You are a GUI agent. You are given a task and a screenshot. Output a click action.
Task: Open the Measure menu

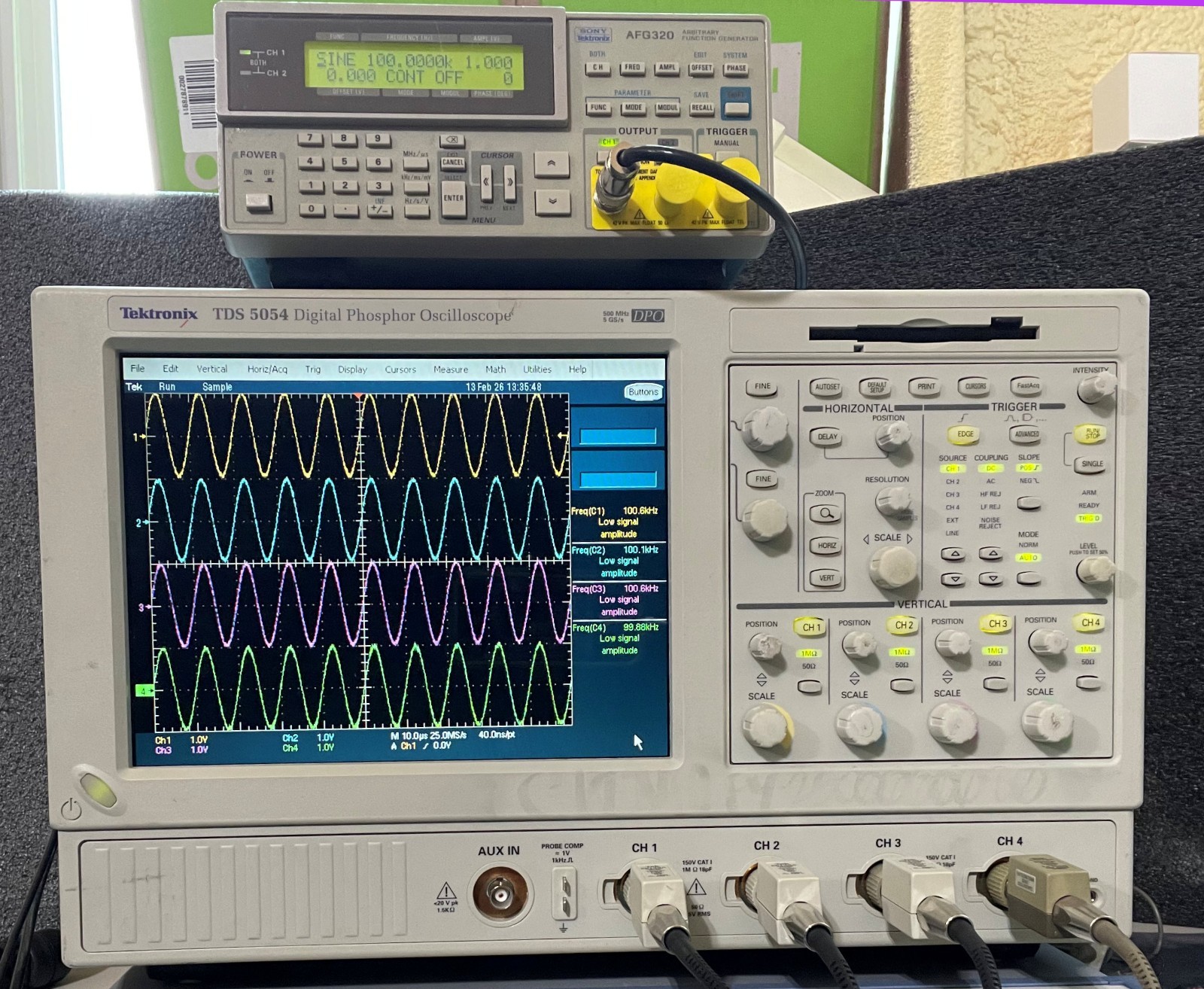[x=451, y=370]
